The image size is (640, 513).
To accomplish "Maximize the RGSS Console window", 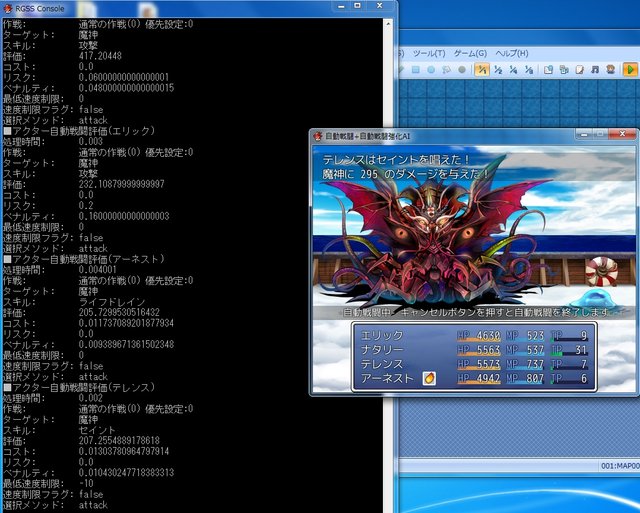I will point(358,6).
